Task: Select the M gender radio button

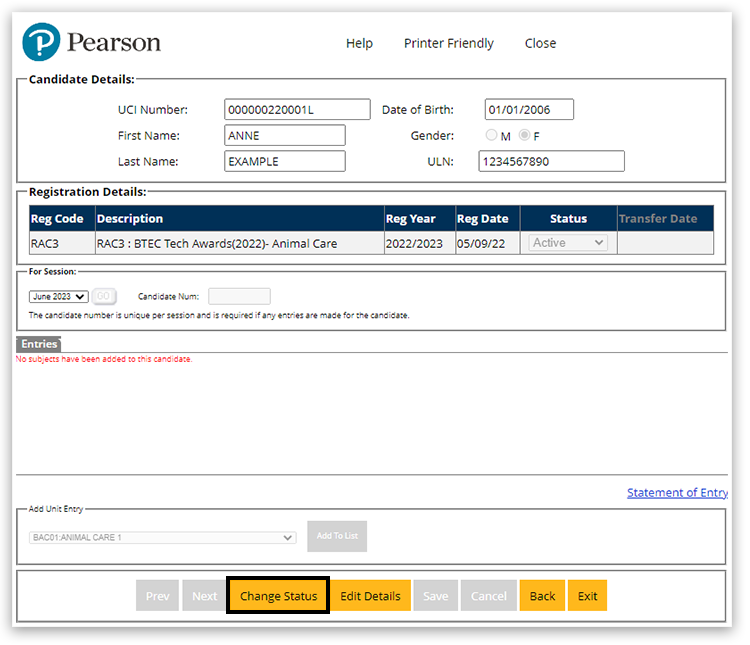Action: click(491, 136)
